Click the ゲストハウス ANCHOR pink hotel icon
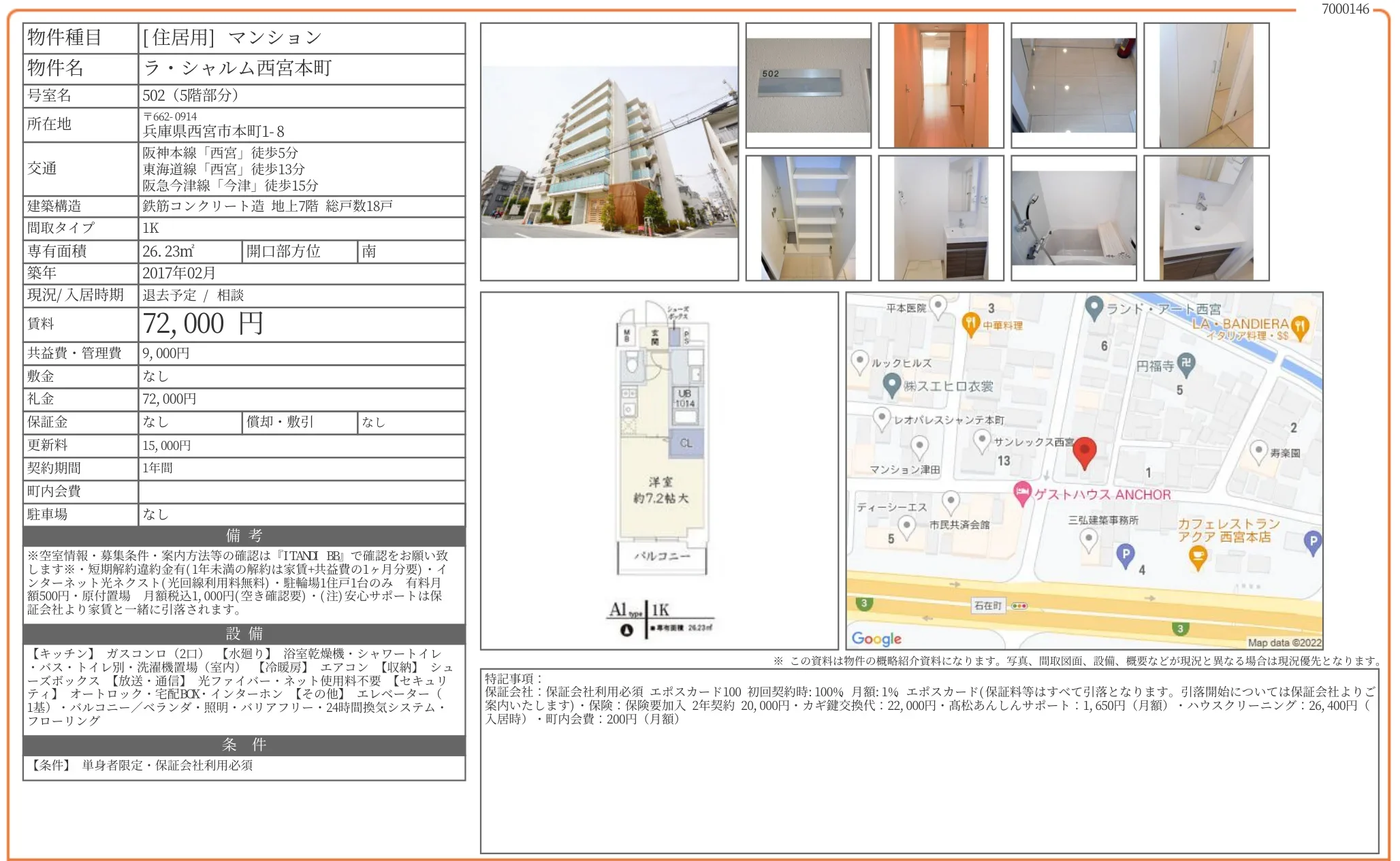This screenshot has height=861, width=1400. pos(1021,493)
